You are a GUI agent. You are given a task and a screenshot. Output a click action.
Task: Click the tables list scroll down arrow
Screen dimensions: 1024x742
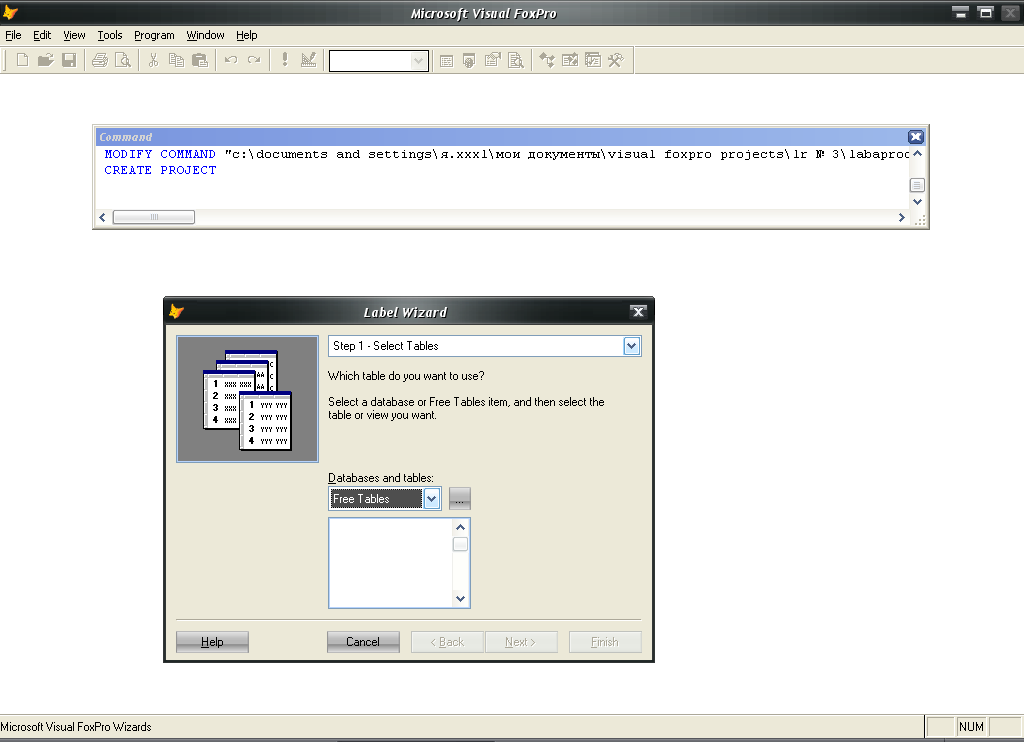point(460,599)
